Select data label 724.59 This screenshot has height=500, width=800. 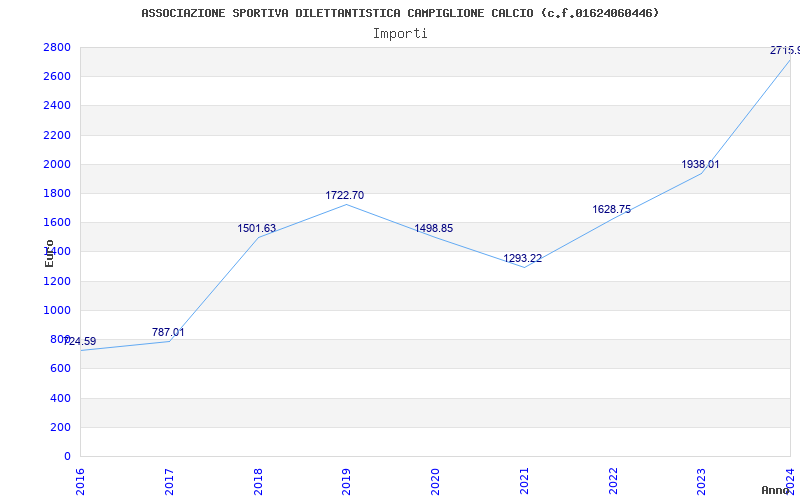(x=80, y=341)
